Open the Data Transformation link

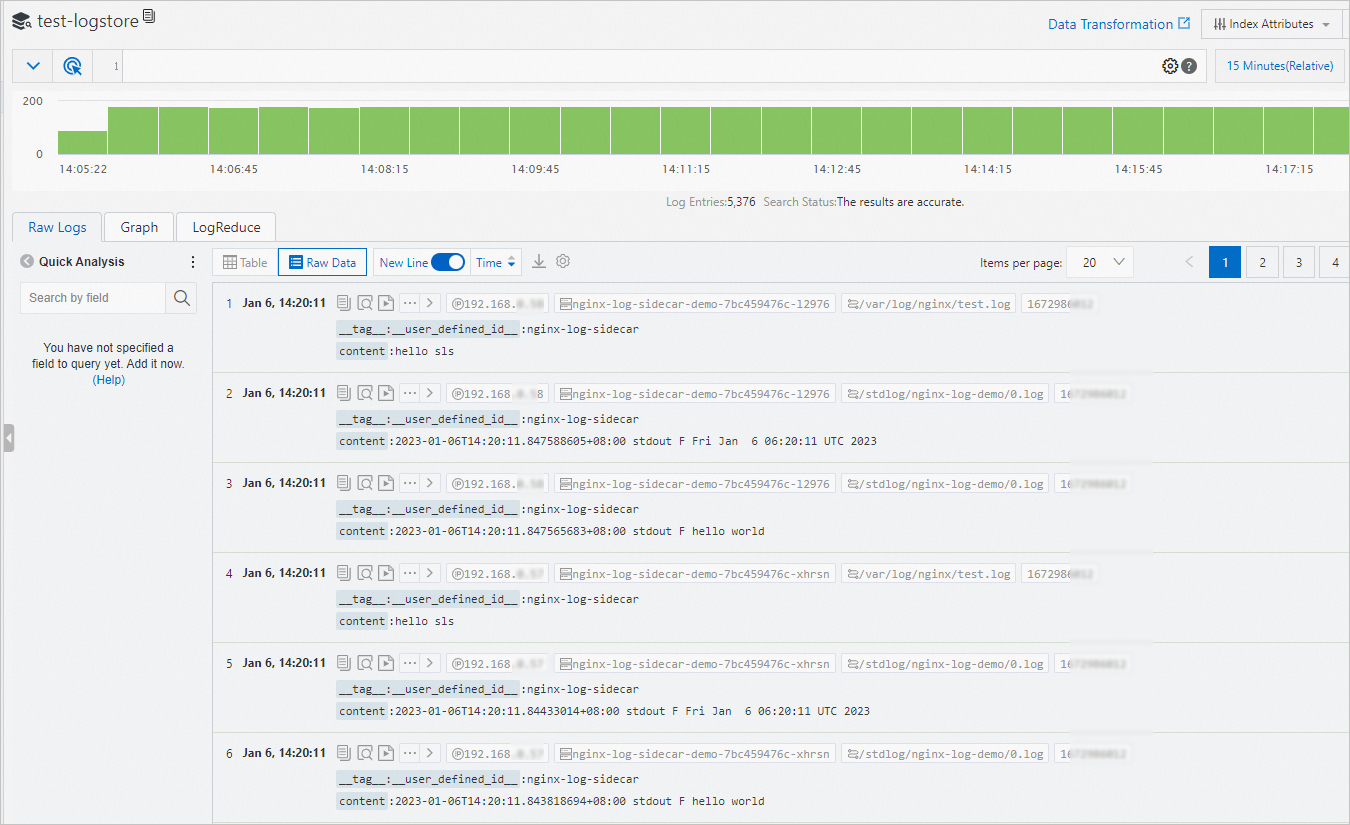(1119, 24)
